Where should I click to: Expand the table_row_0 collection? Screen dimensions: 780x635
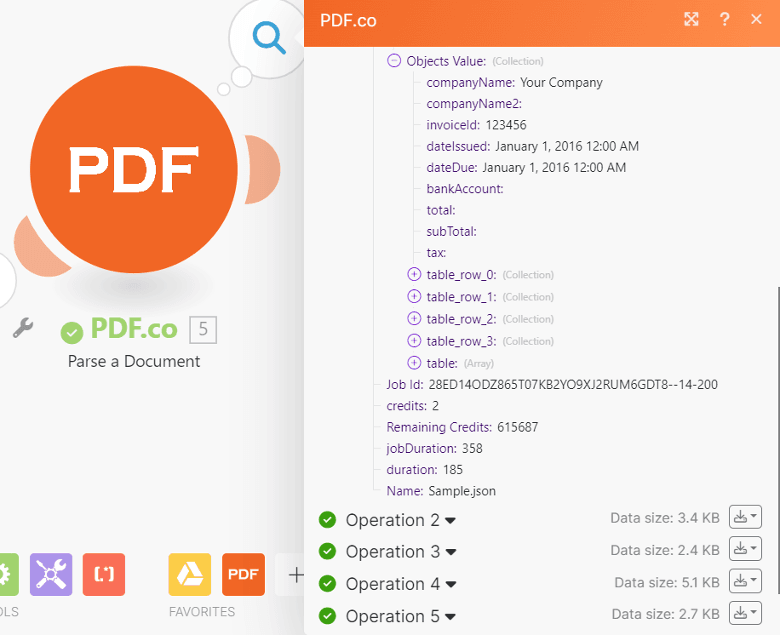point(414,275)
